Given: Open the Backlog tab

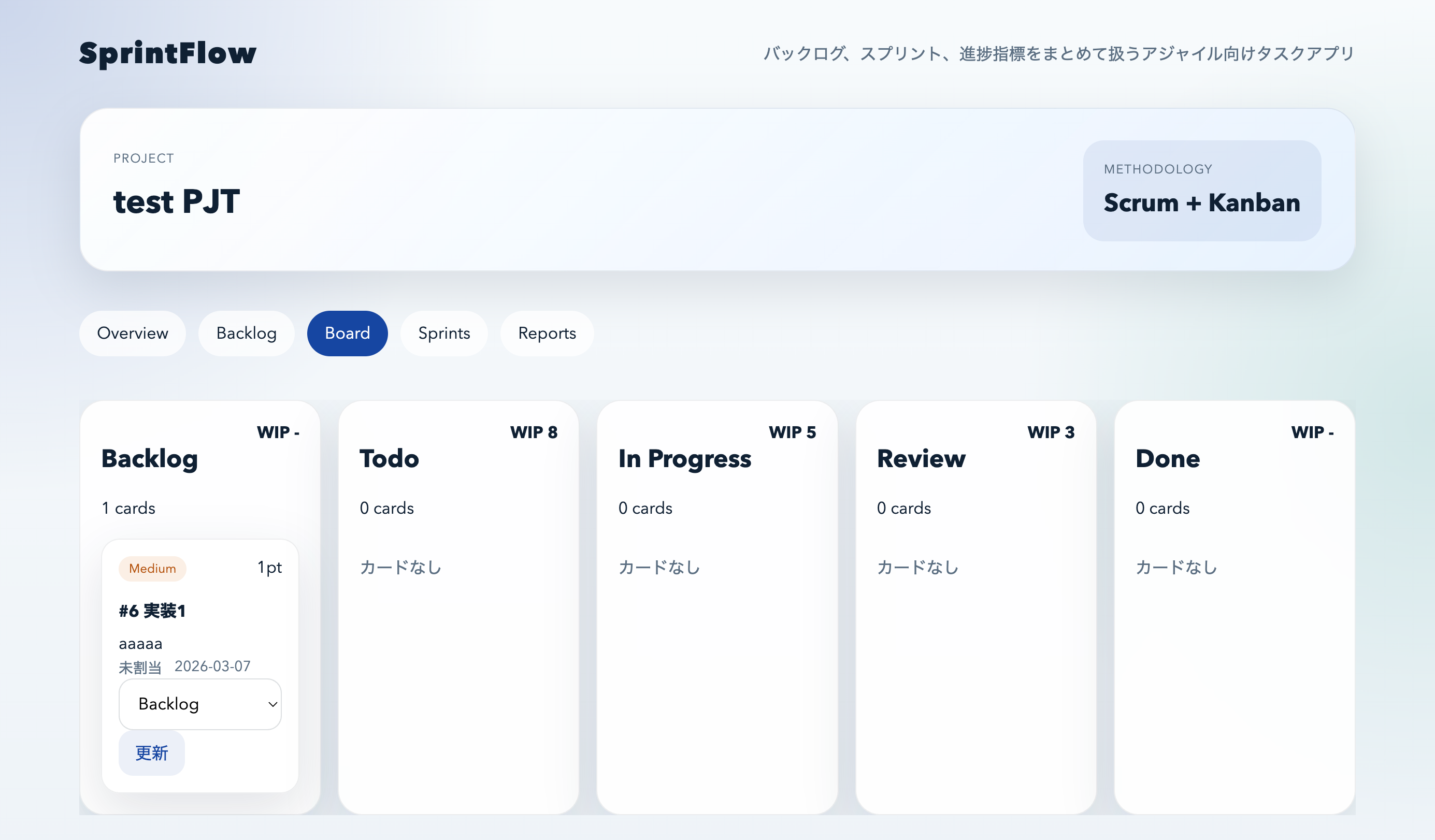Looking at the screenshot, I should click(246, 334).
